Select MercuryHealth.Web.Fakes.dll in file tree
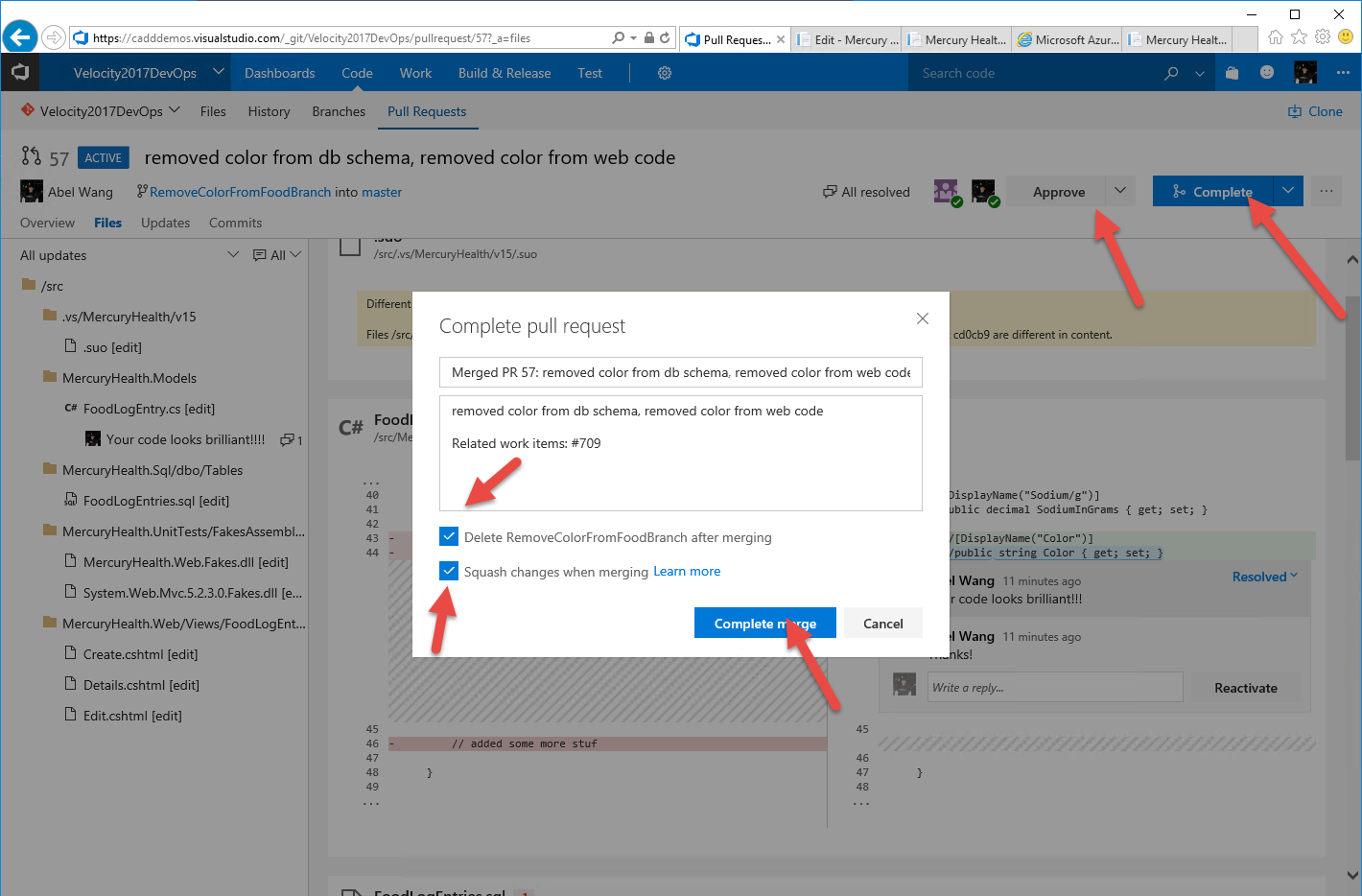This screenshot has height=896, width=1362. coord(186,562)
